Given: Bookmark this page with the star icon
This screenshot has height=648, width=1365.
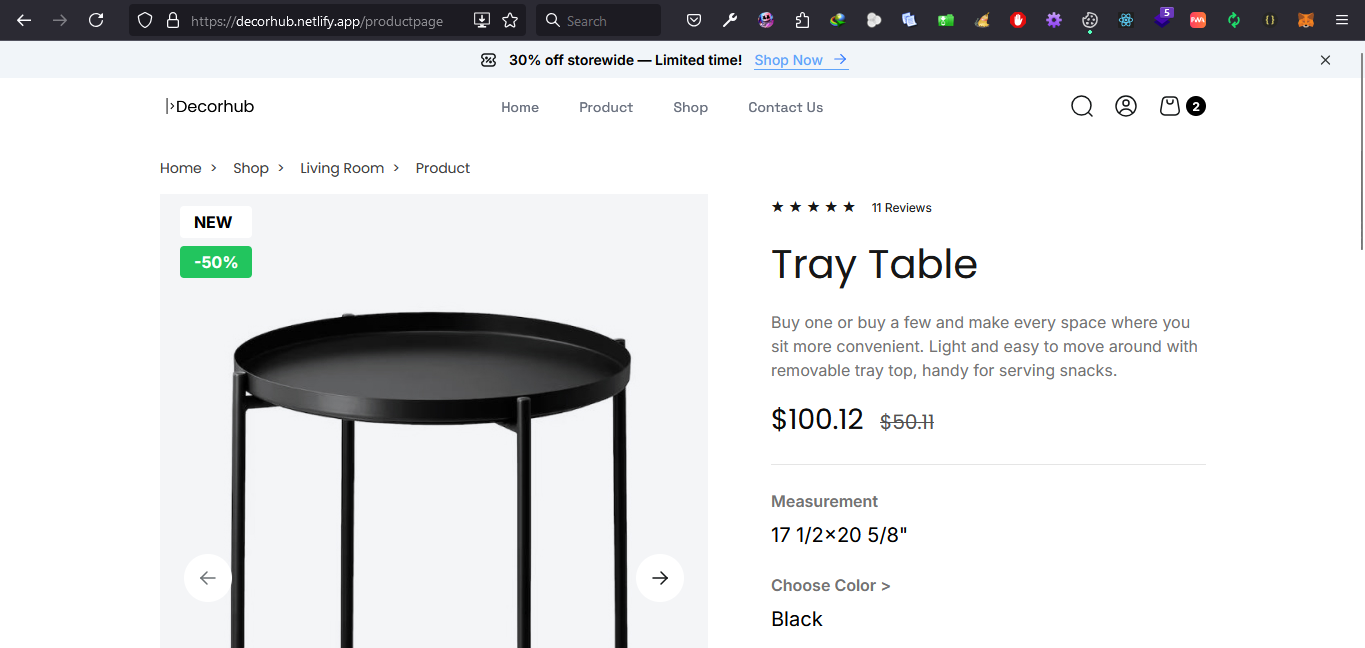Looking at the screenshot, I should (x=510, y=20).
